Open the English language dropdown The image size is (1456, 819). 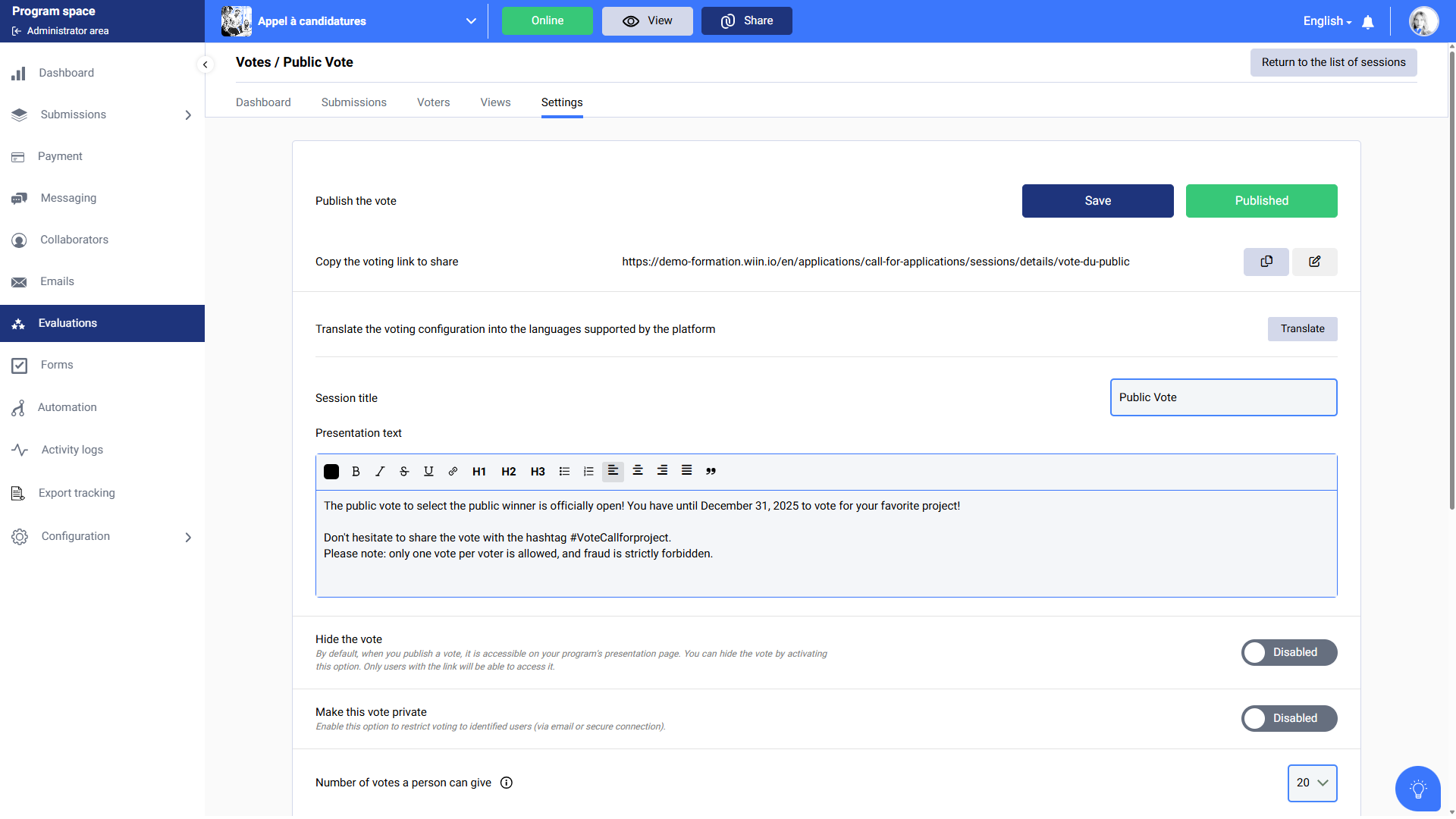click(x=1327, y=21)
